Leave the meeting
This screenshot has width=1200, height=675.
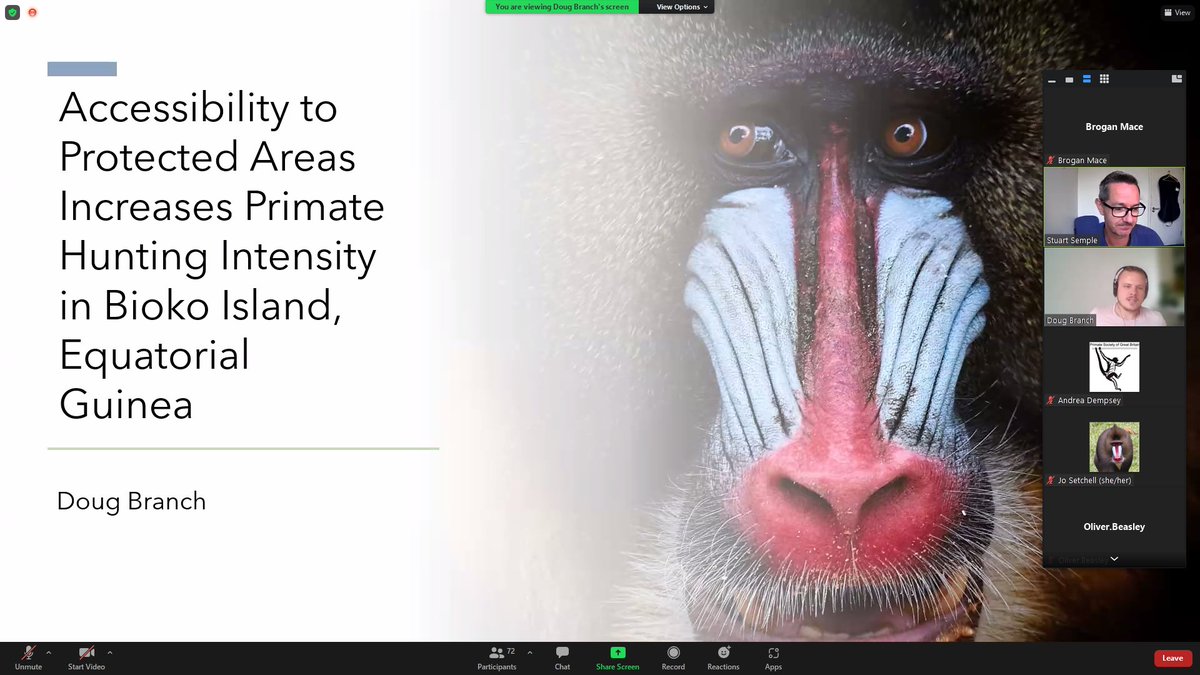pyautogui.click(x=1173, y=658)
